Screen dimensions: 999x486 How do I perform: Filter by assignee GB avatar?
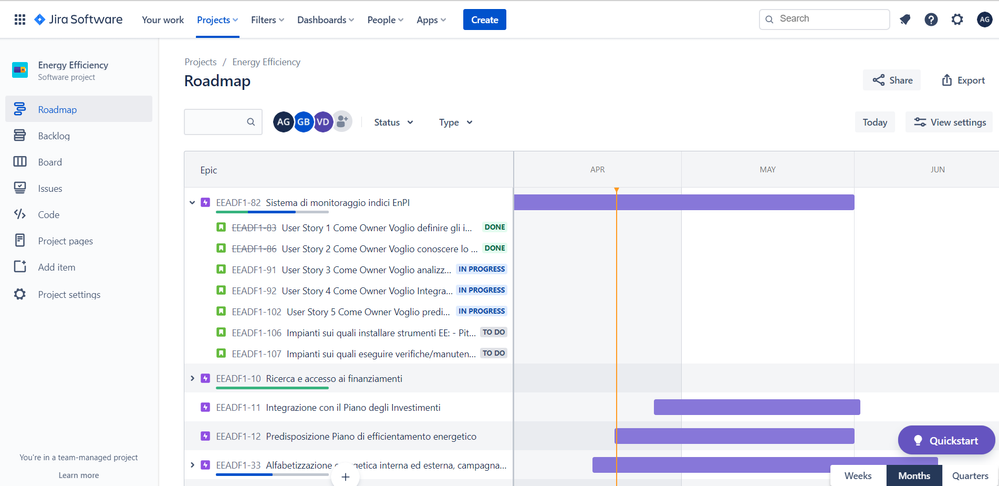303,122
